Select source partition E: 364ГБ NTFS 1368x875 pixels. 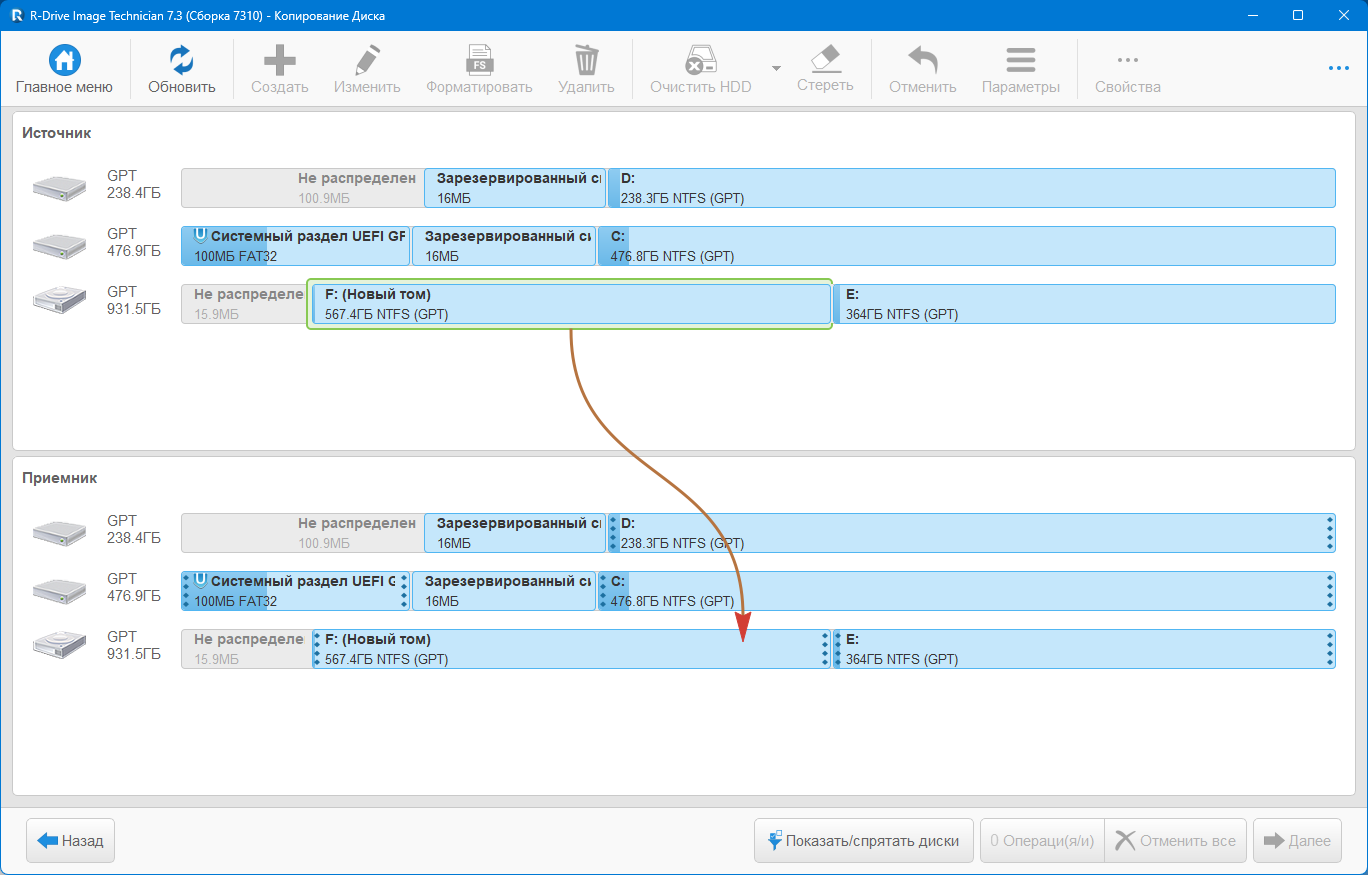(1084, 304)
